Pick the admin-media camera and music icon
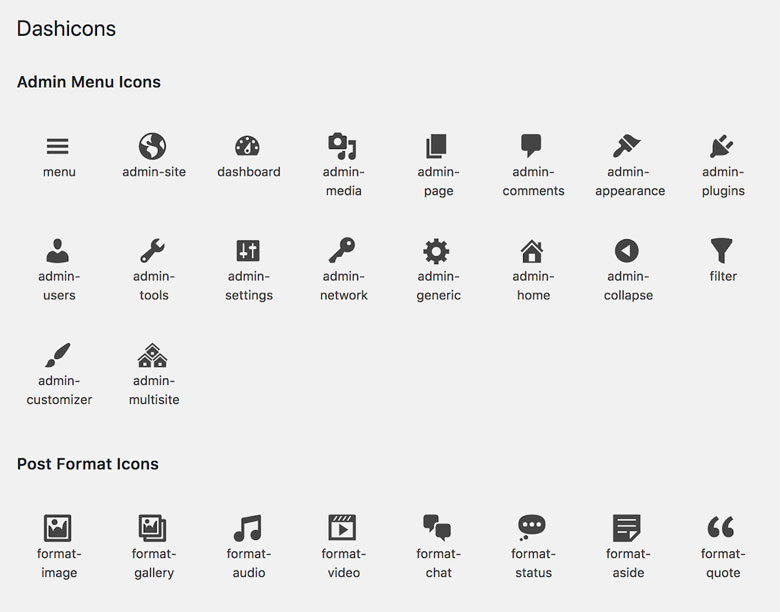Viewport: 780px width, 612px height. pyautogui.click(x=343, y=146)
